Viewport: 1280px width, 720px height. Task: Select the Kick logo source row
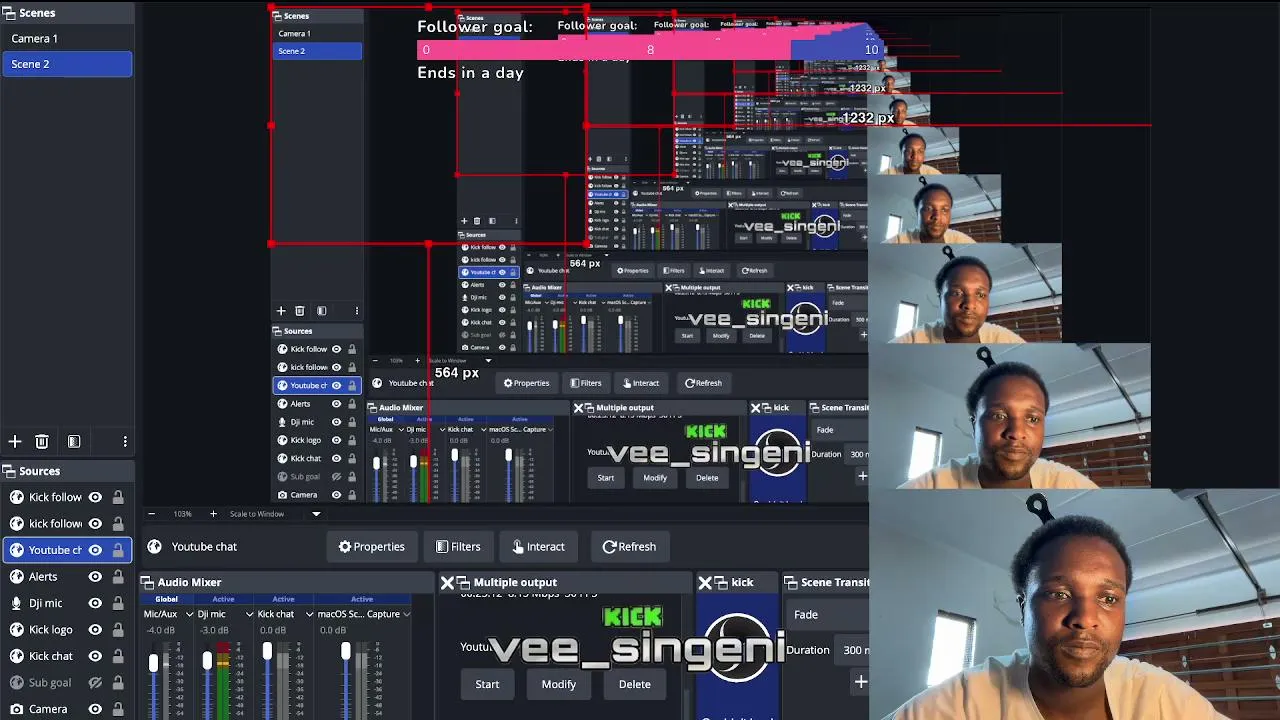point(67,630)
